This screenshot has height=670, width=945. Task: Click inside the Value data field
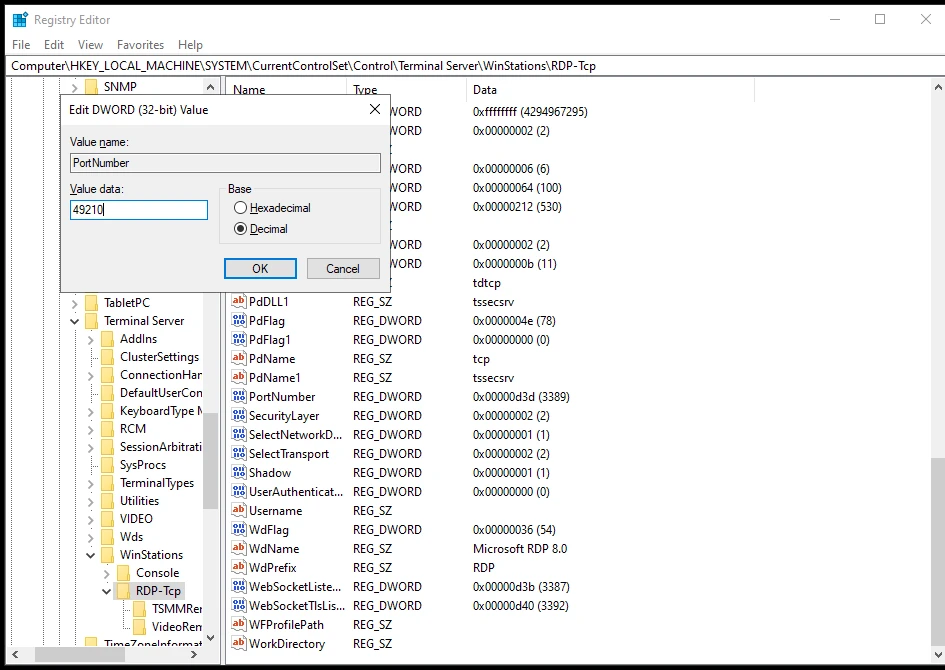tap(138, 210)
